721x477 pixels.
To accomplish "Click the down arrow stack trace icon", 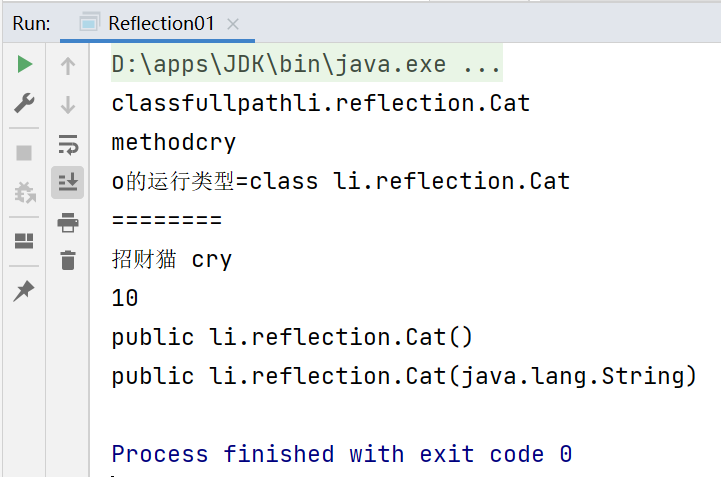I will pos(68,105).
